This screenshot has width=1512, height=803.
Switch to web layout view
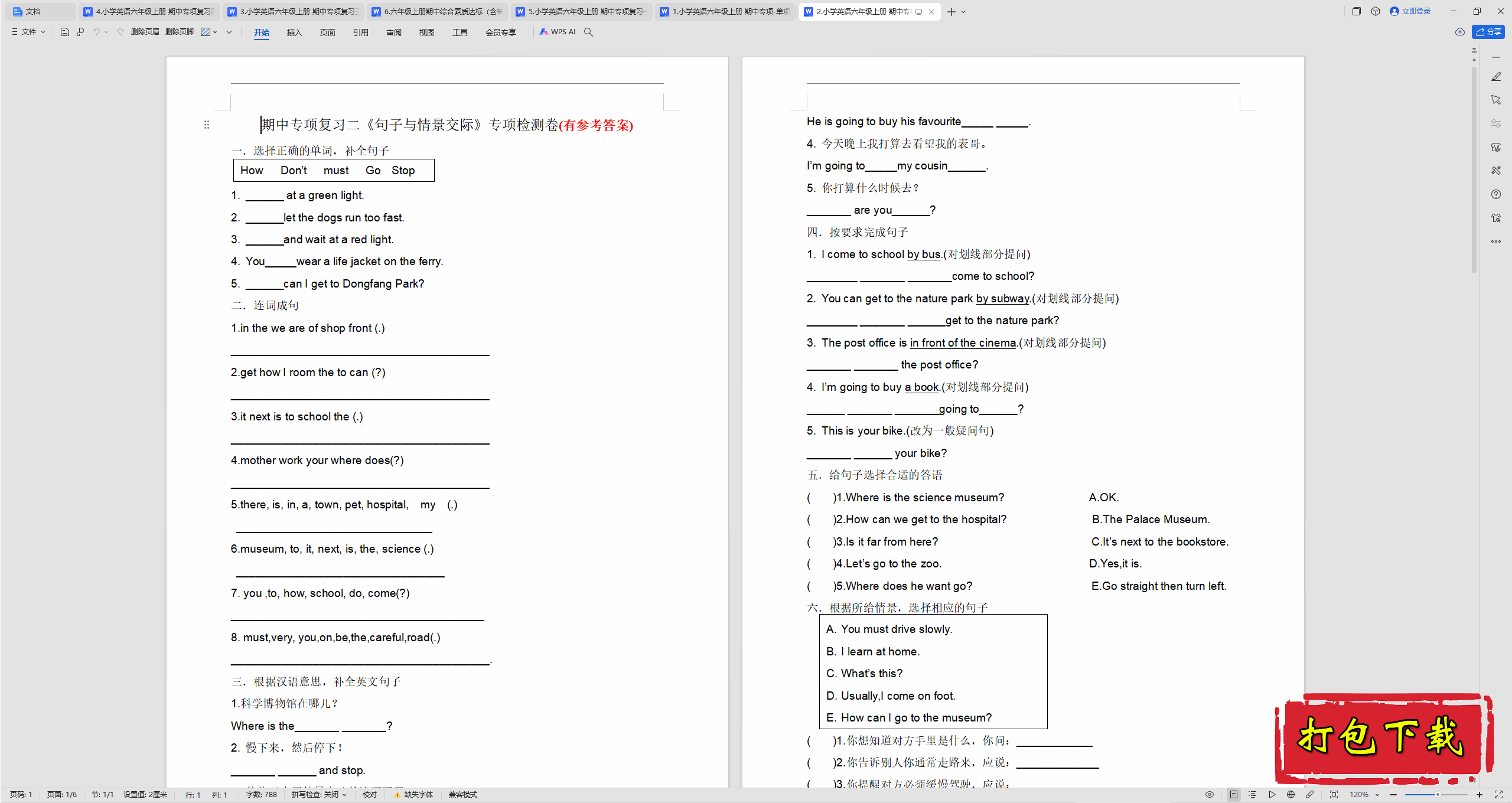click(x=1291, y=795)
